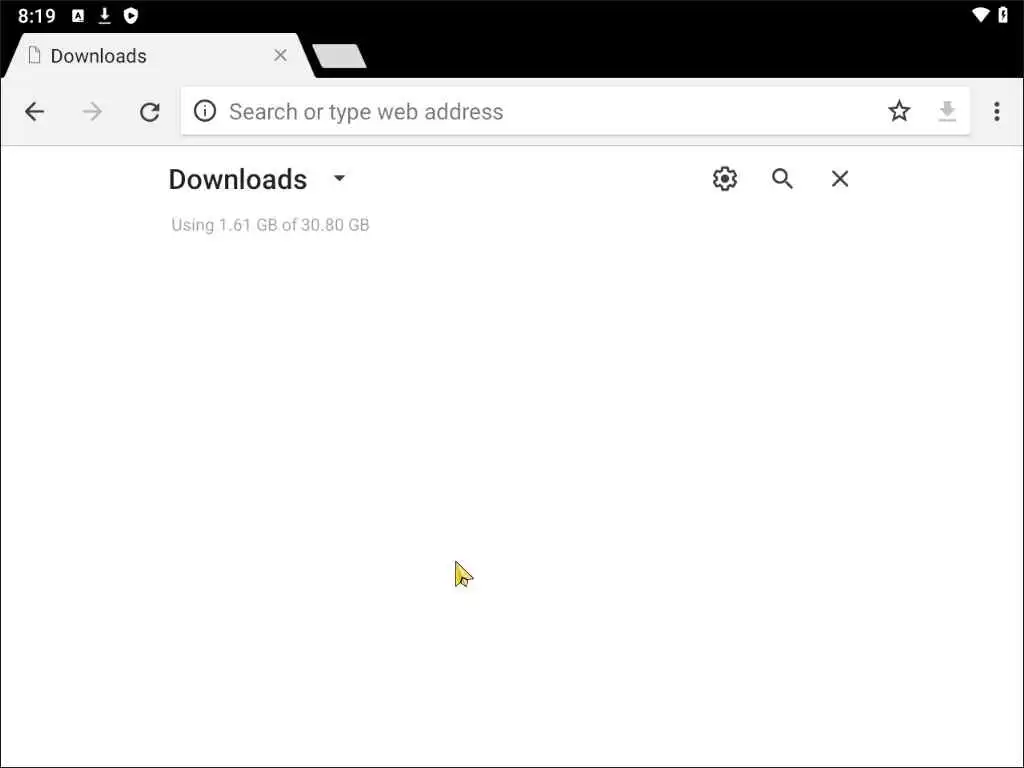Open the three-dot browser menu
Viewport: 1024px width, 768px height.
point(997,112)
